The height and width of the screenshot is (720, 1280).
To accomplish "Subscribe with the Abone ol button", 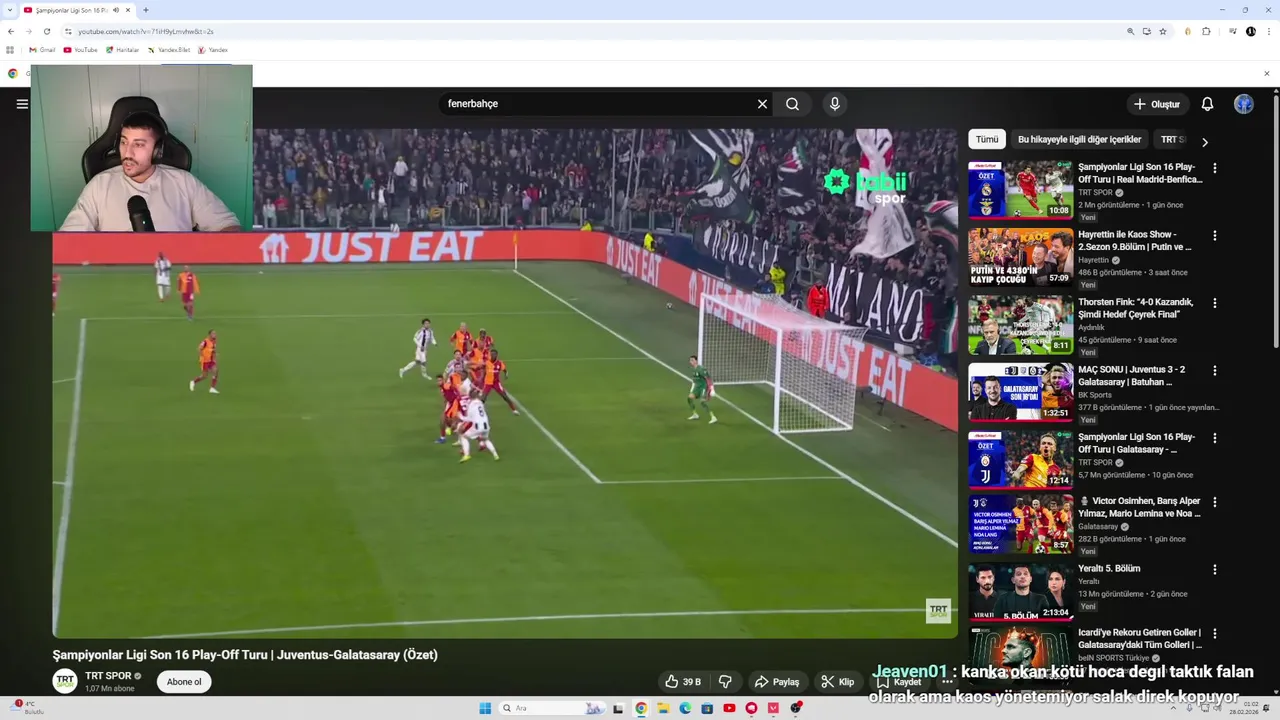I will pyautogui.click(x=184, y=682).
